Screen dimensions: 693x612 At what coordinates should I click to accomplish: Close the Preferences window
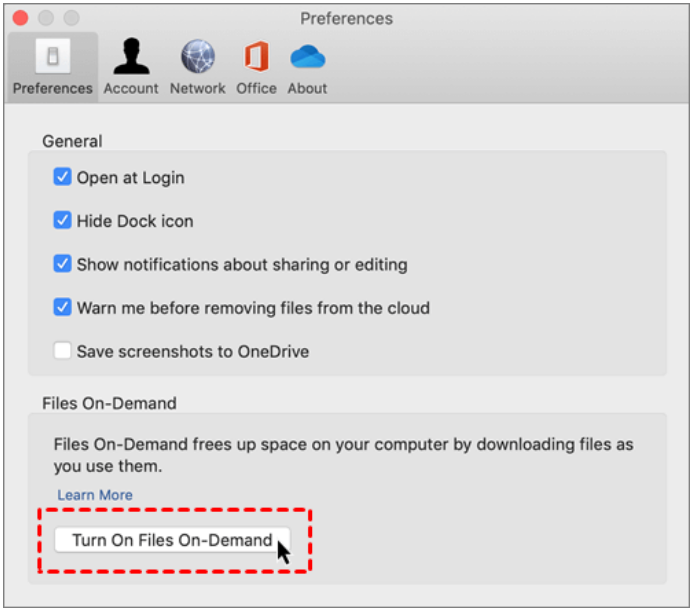pos(20,18)
